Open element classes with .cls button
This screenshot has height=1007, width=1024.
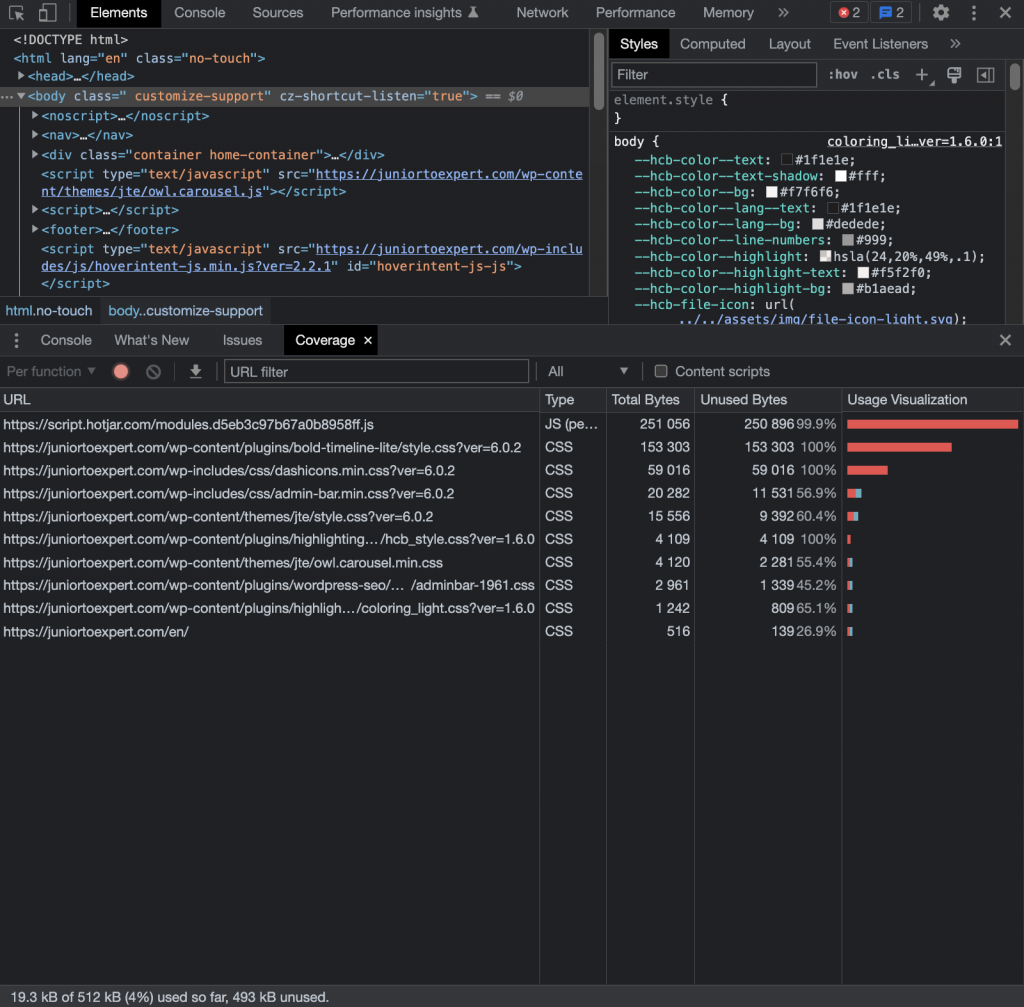pos(884,74)
